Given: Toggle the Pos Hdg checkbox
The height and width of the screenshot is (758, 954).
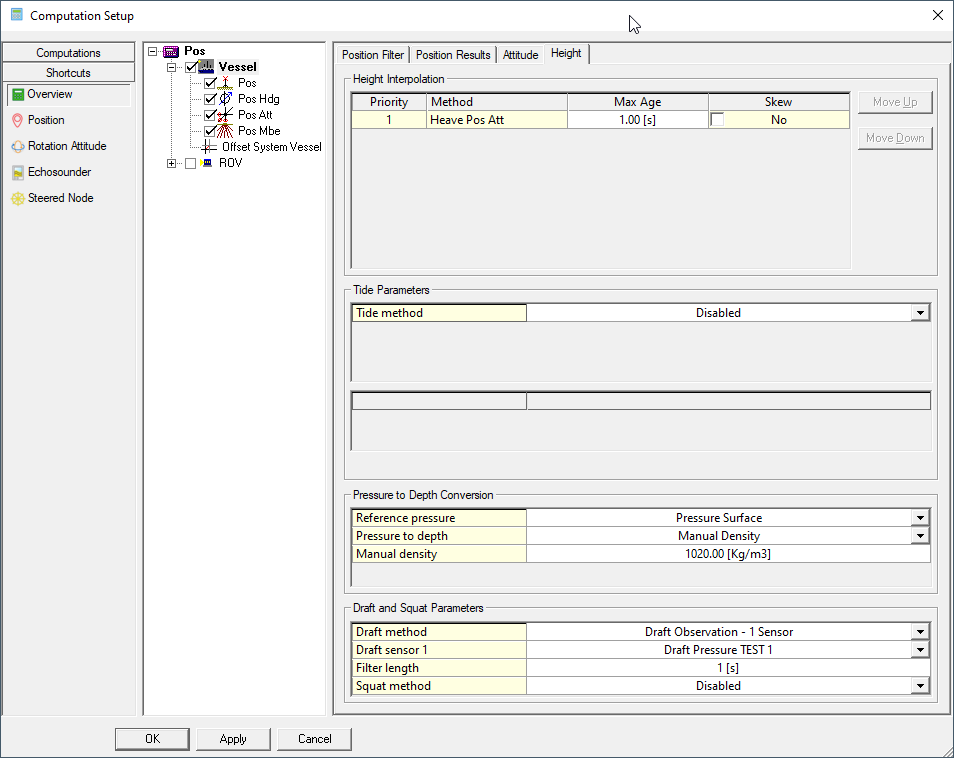Looking at the screenshot, I should pos(210,99).
